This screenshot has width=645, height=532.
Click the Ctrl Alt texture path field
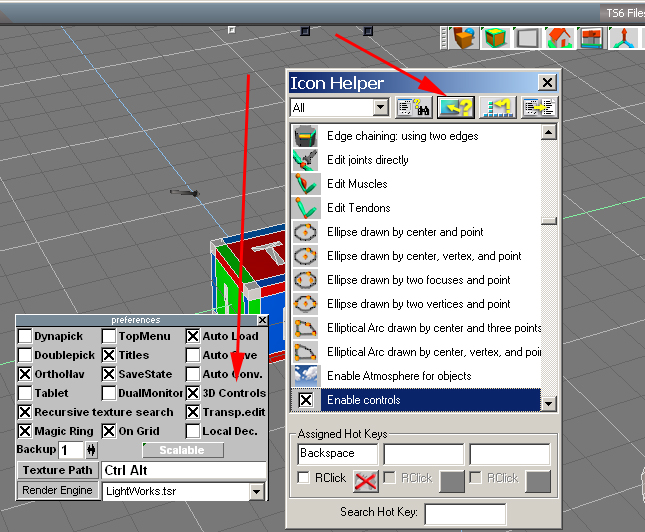pos(184,470)
